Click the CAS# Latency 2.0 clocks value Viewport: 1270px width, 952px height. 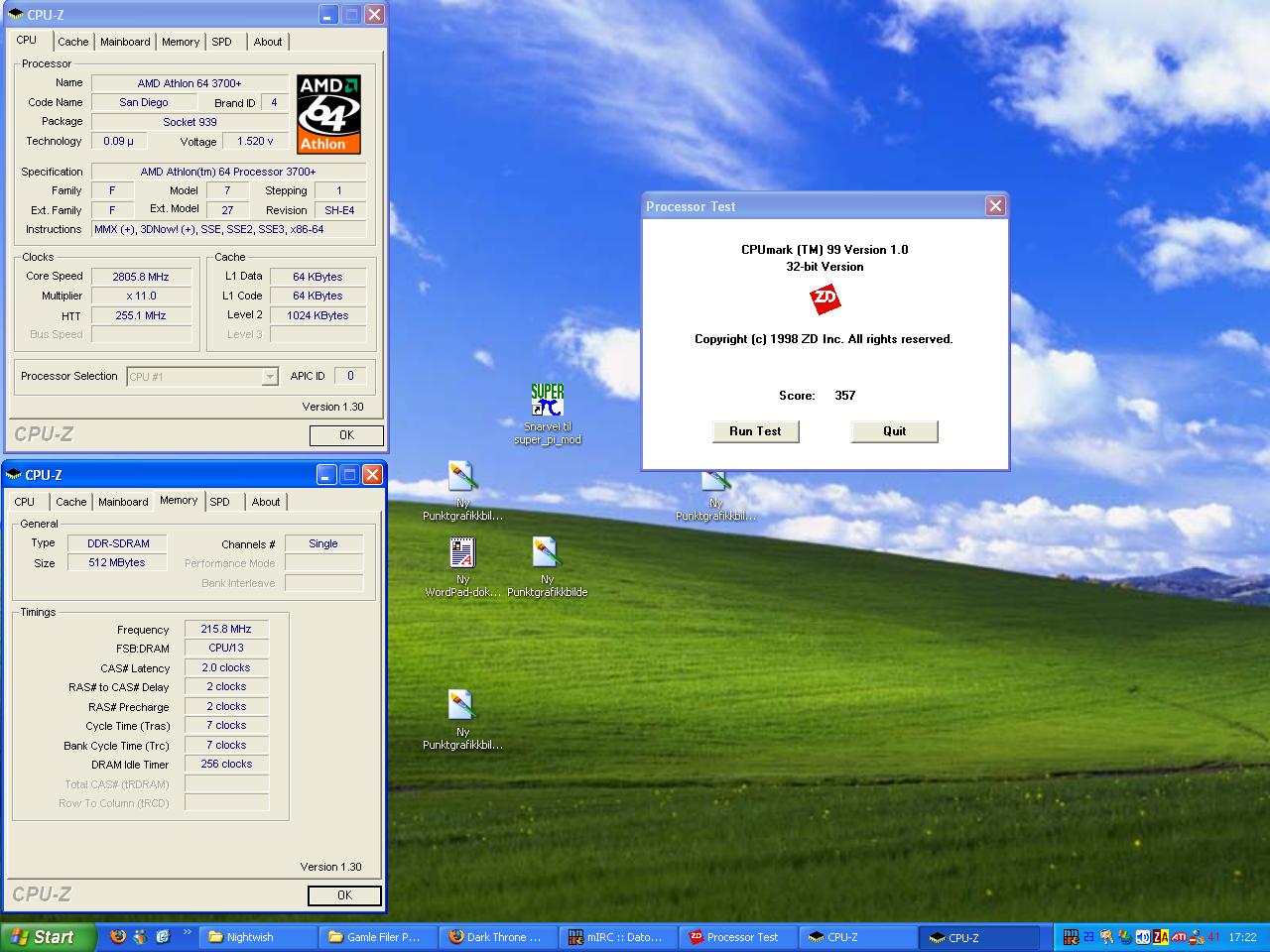[226, 667]
